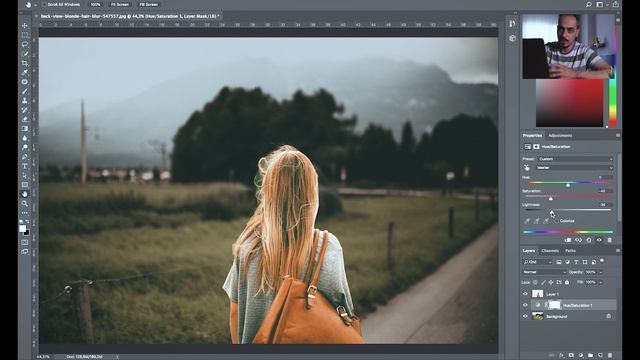Open the layer Kind filter dropdown

coord(538,262)
